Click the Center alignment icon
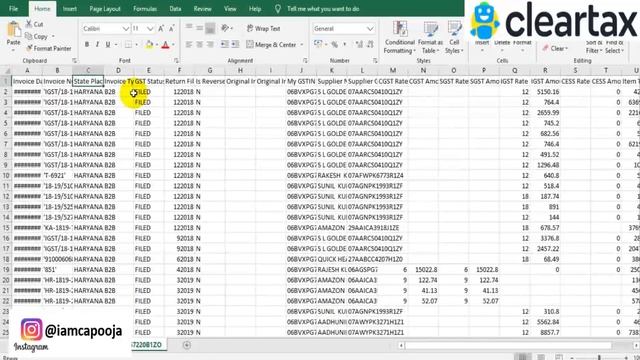Image resolution: width=640 pixels, height=360 pixels. tap(199, 44)
